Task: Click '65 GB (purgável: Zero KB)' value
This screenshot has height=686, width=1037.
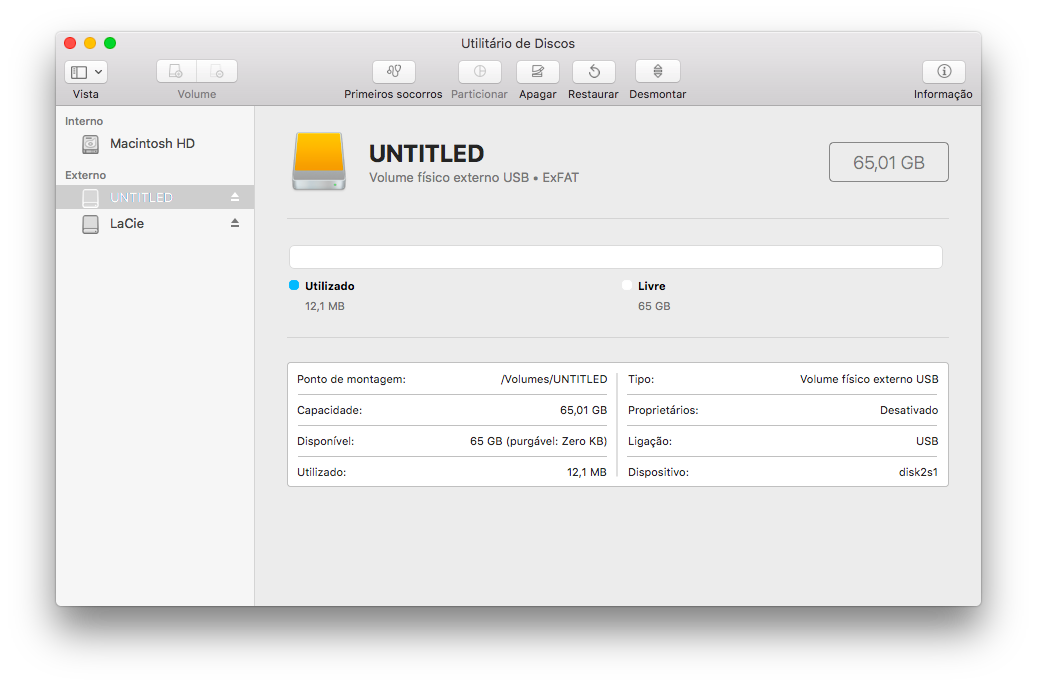Action: [x=538, y=441]
